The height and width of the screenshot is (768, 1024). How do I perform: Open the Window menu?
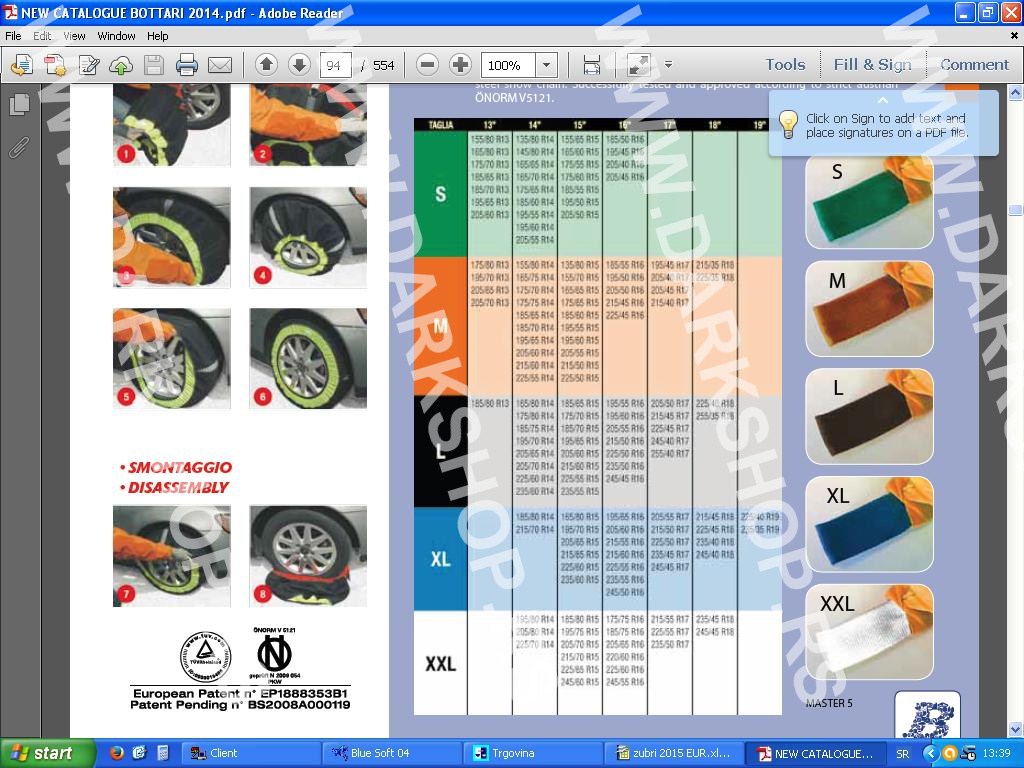(116, 36)
